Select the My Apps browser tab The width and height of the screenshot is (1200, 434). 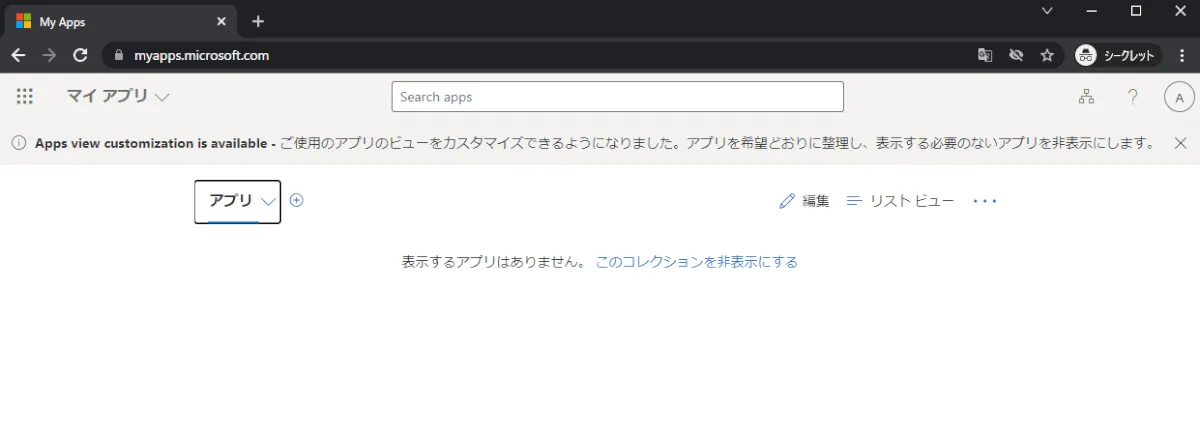point(119,22)
